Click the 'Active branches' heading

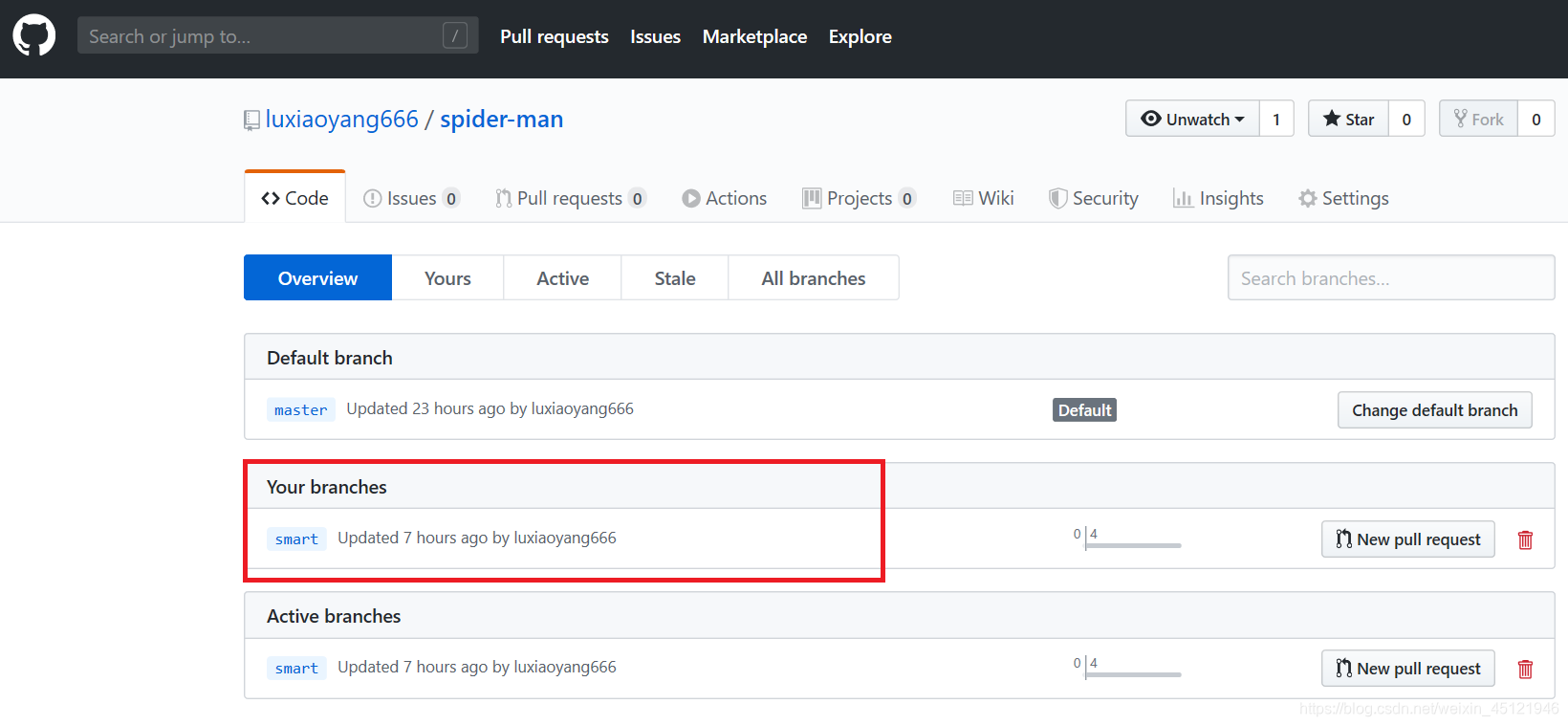334,616
